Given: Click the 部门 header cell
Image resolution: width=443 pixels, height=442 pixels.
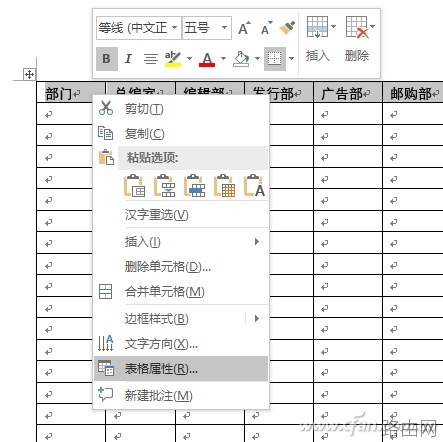Looking at the screenshot, I should 71,92.
